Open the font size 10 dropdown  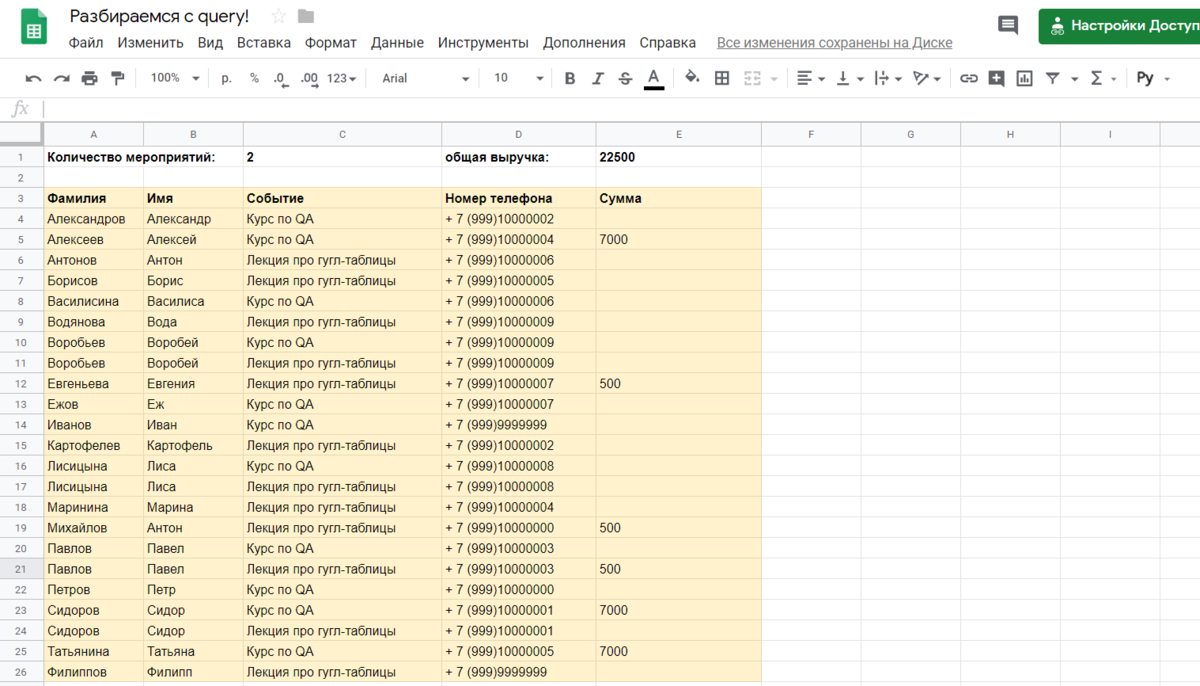point(518,78)
